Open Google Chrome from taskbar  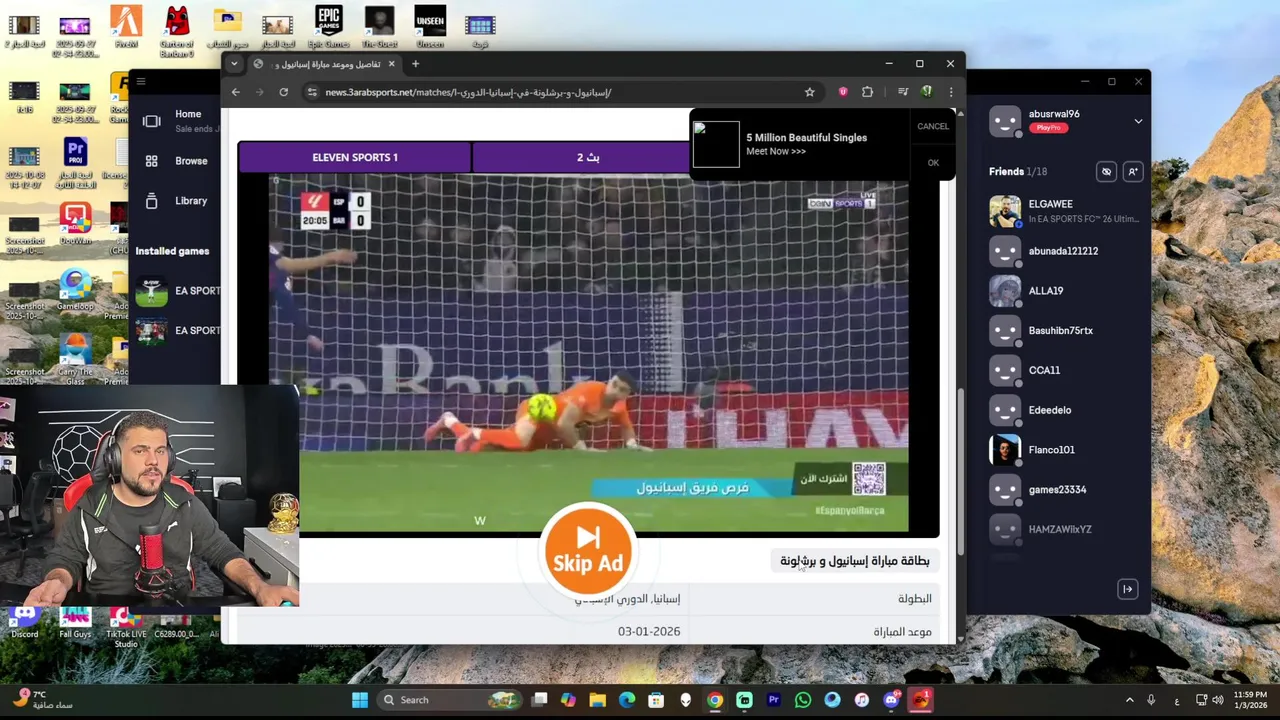click(x=715, y=700)
